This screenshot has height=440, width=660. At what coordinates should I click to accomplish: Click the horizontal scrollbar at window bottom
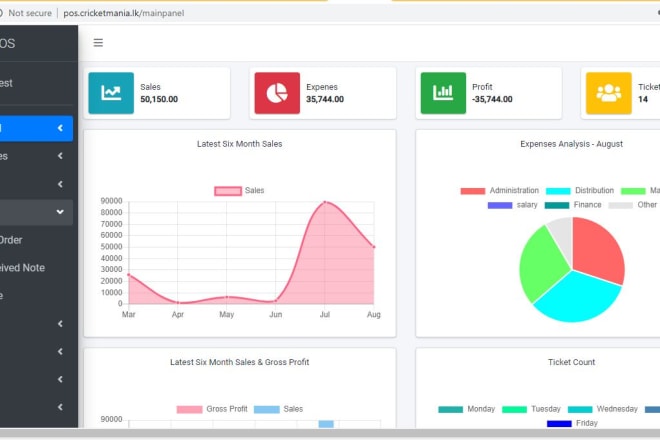pos(330,433)
